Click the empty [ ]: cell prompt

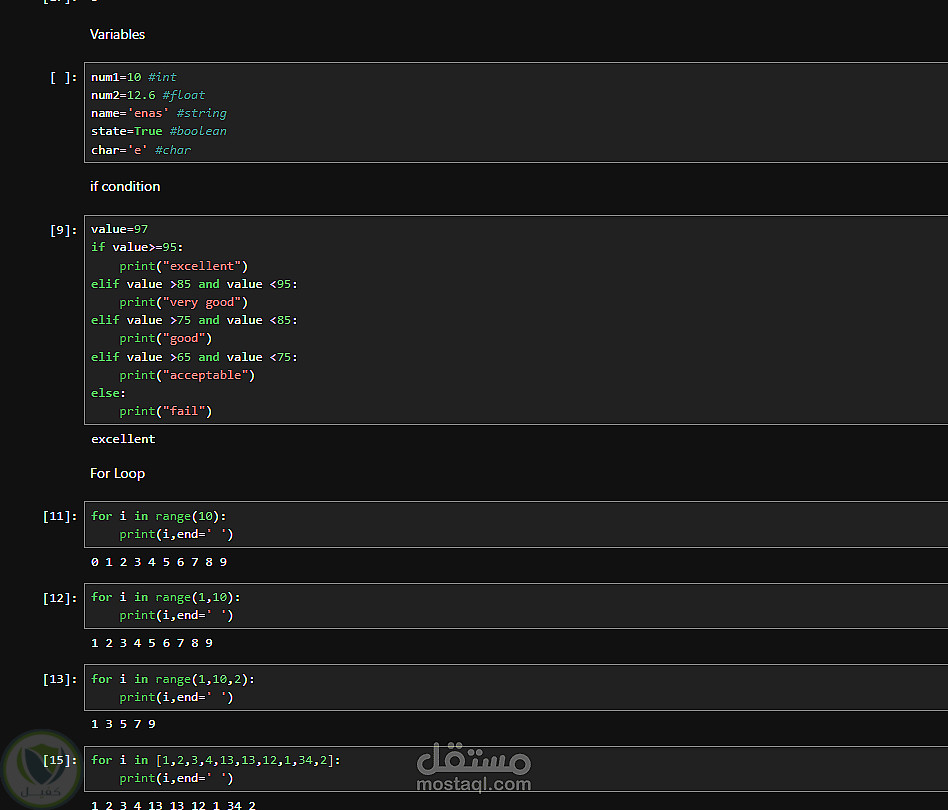63,77
